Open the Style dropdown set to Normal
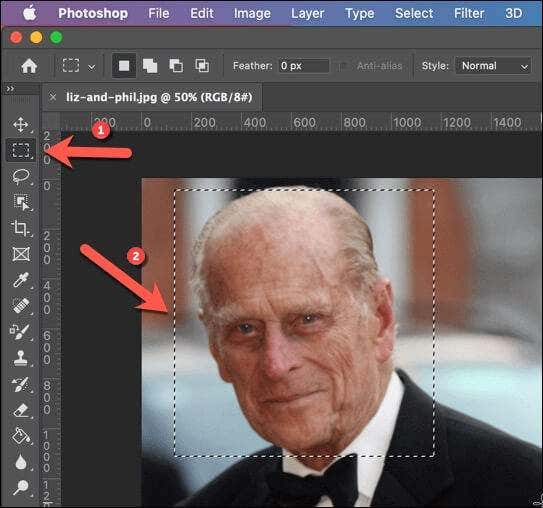 coord(493,66)
